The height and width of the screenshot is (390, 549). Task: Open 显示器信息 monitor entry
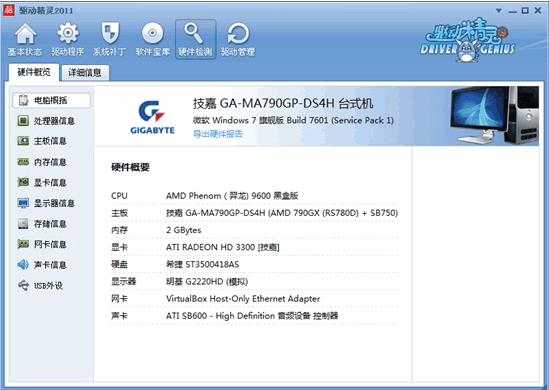pyautogui.click(x=46, y=203)
